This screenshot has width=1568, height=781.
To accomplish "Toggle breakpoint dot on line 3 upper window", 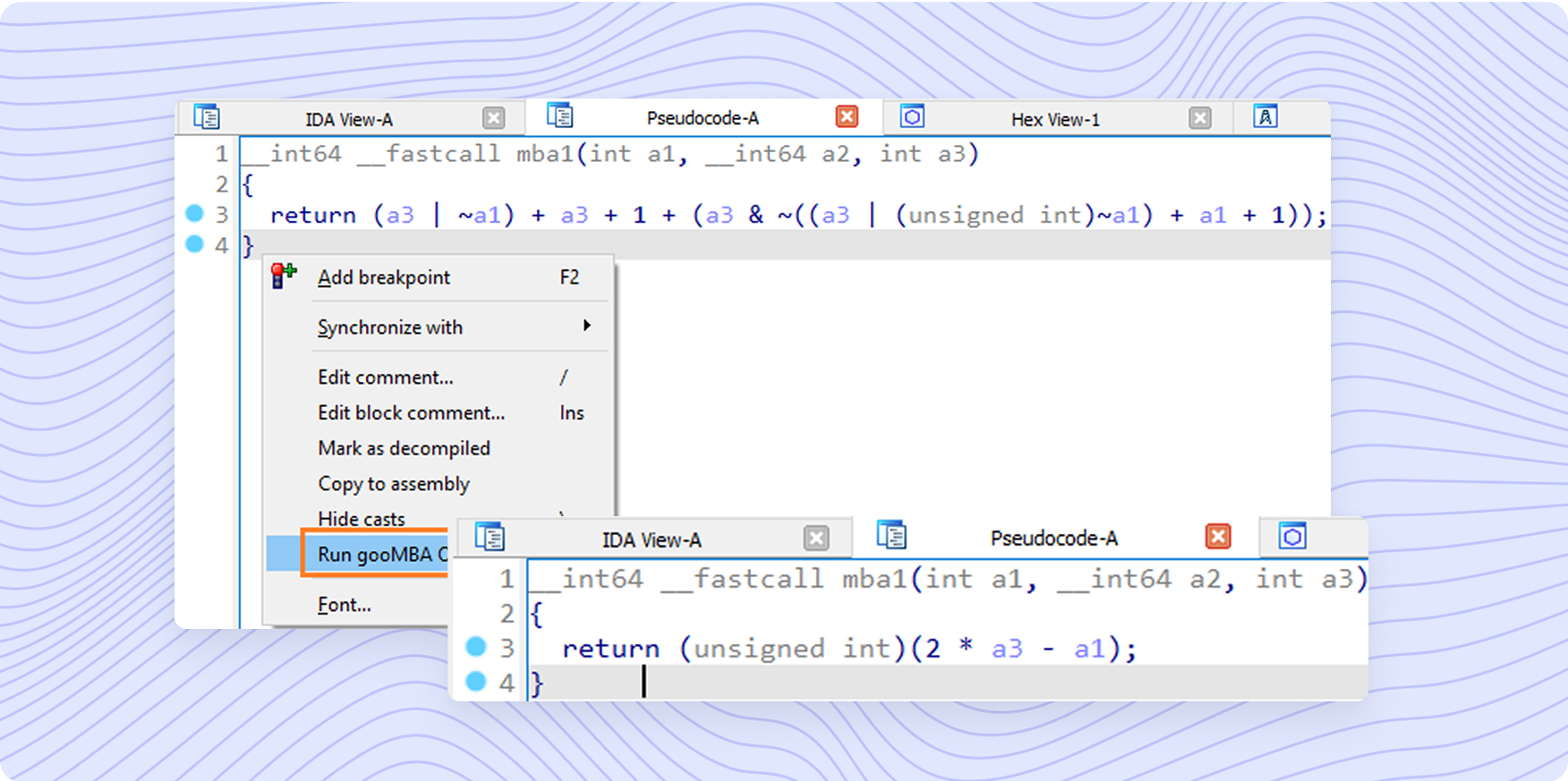I will (x=194, y=213).
